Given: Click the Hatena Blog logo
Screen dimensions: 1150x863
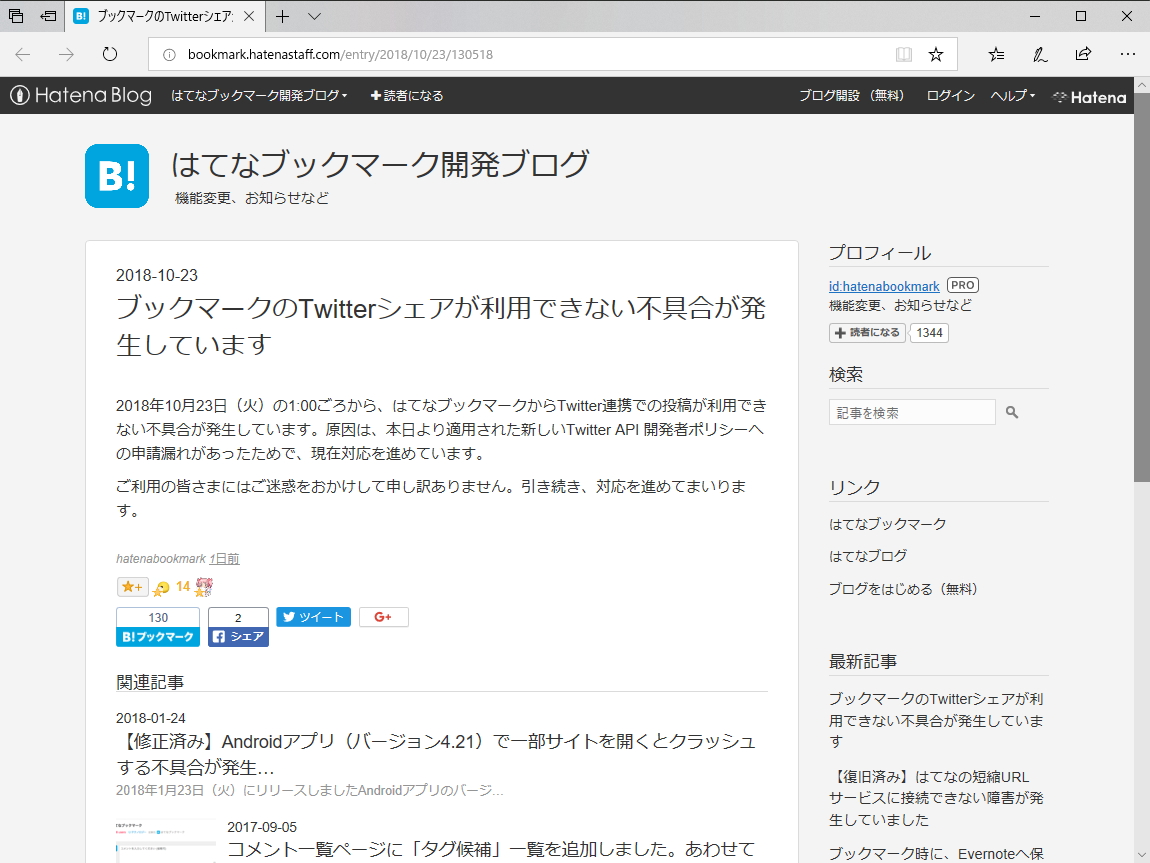Looking at the screenshot, I should [80, 96].
